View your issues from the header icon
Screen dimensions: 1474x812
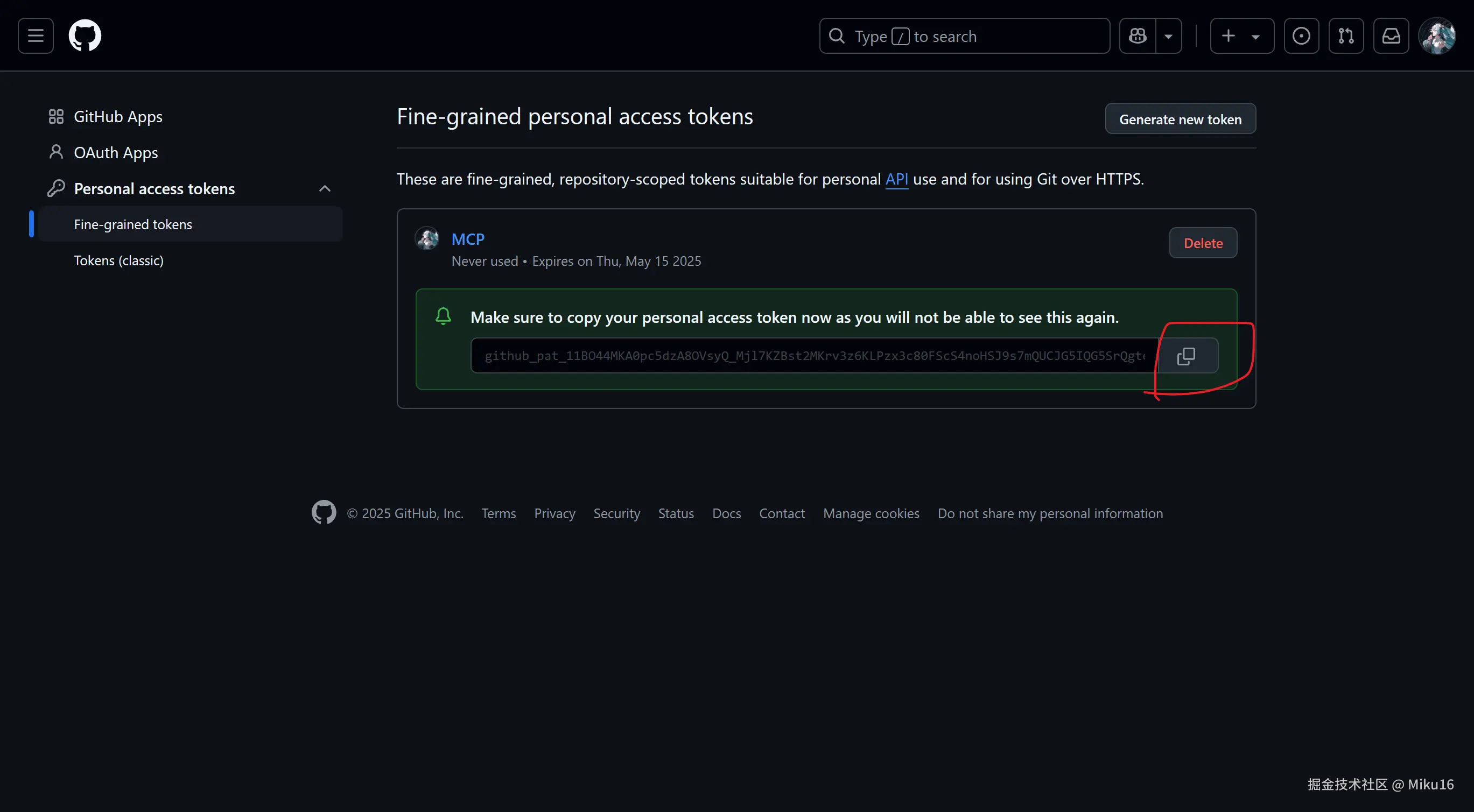[1301, 36]
